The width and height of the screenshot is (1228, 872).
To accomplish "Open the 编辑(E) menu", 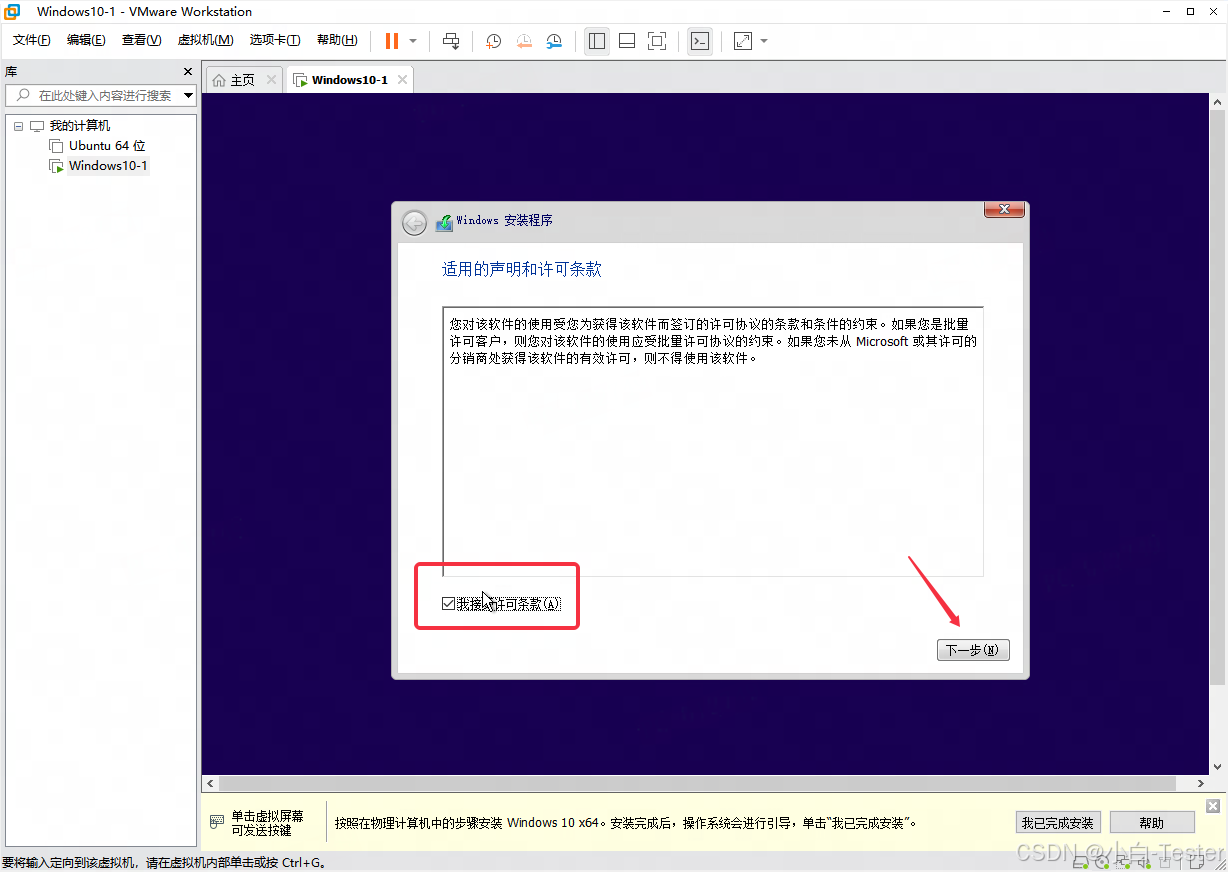I will click(x=86, y=40).
